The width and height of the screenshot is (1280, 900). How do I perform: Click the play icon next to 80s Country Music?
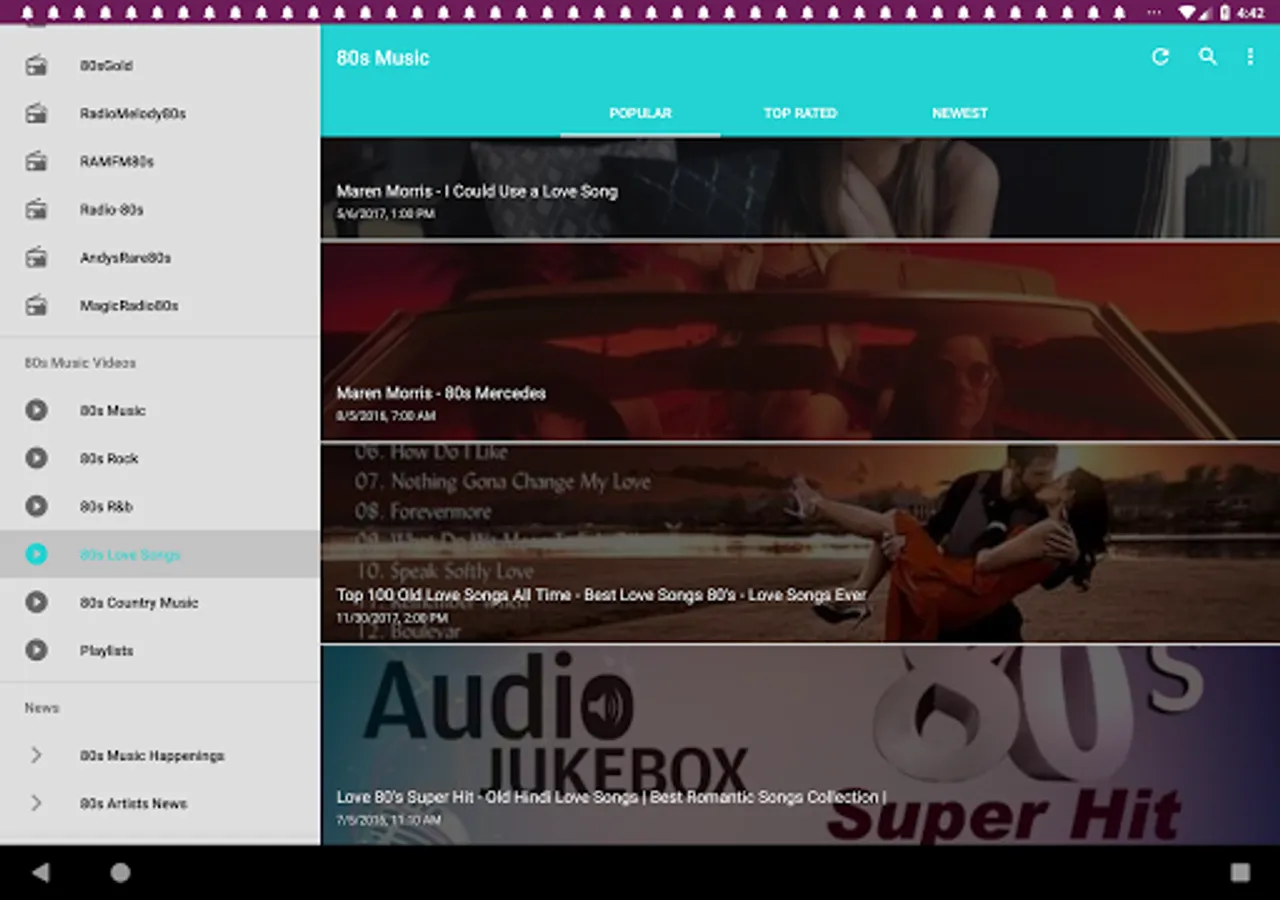(36, 602)
